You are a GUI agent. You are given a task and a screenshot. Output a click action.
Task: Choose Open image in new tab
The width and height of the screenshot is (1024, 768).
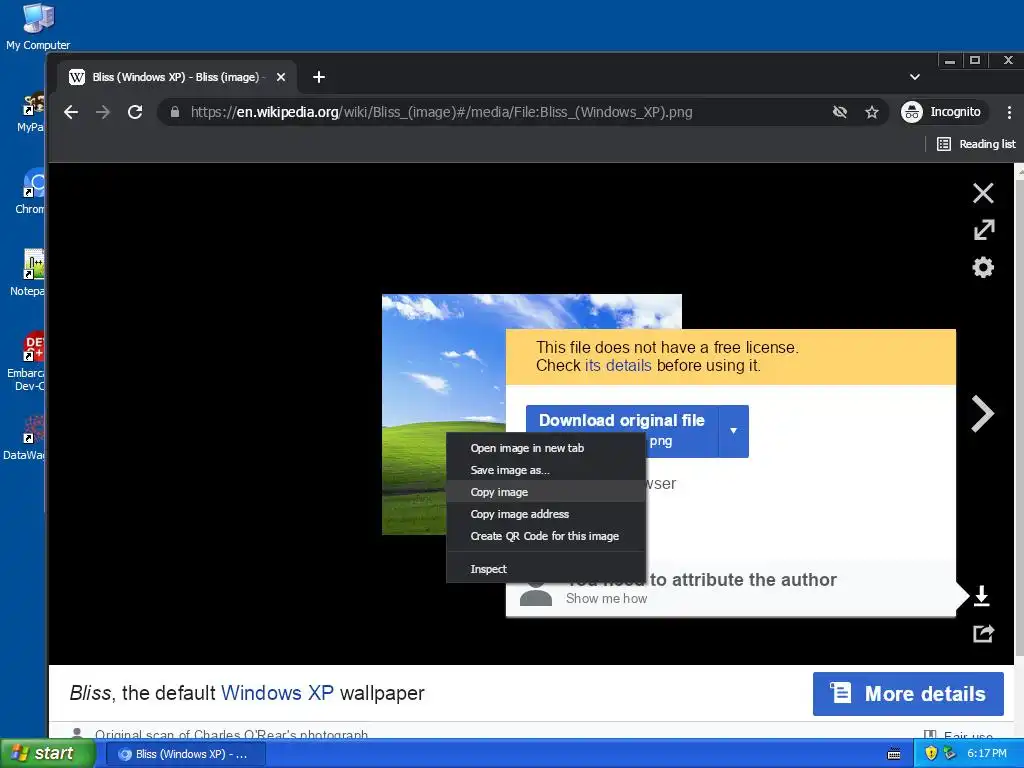click(x=546, y=448)
